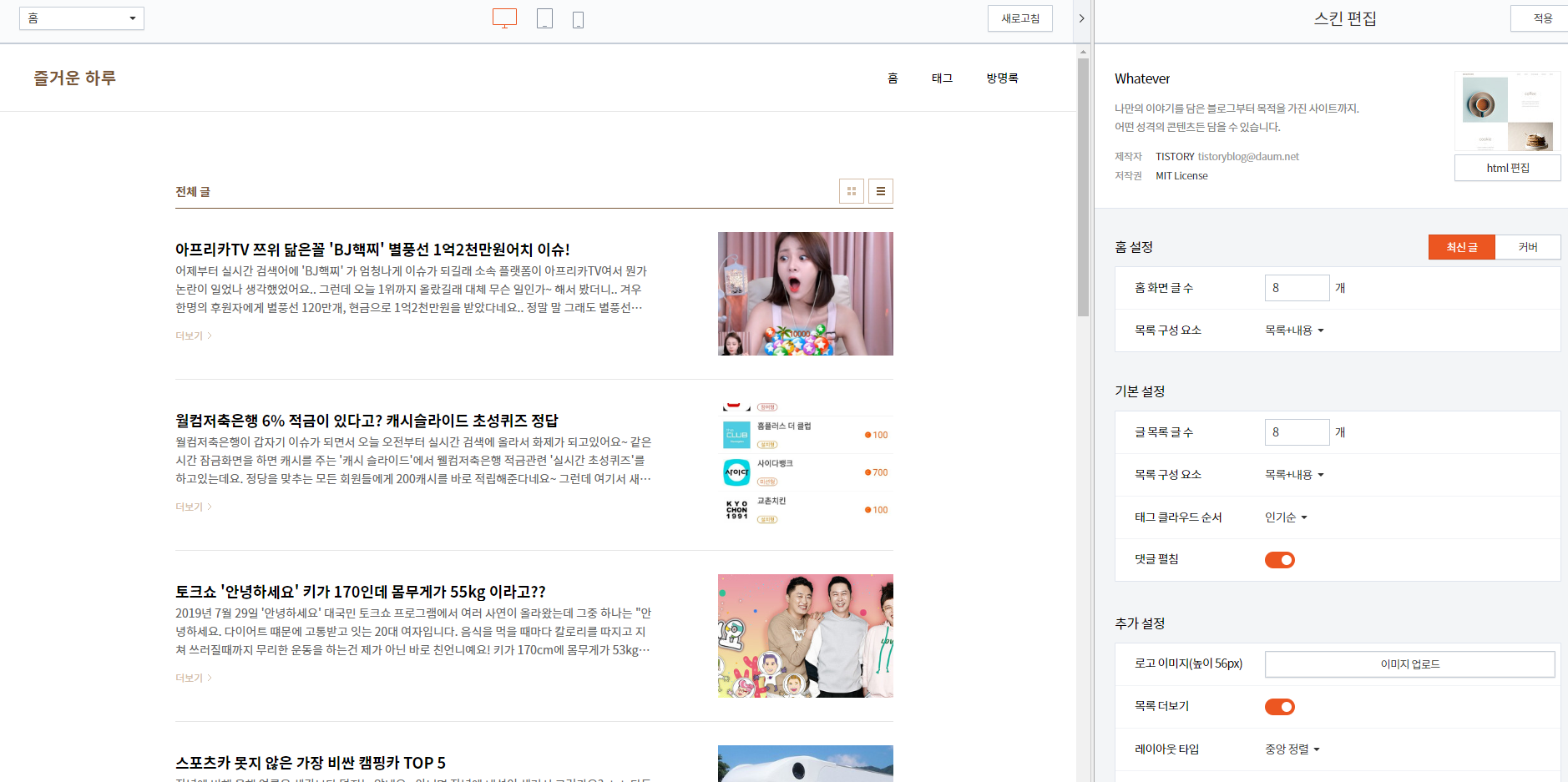Click the 전체 글 heading
1568x782 pixels.
pyautogui.click(x=193, y=192)
